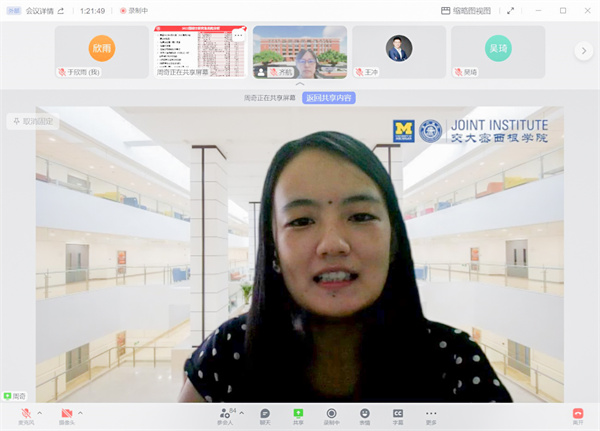Image resolution: width=600 pixels, height=431 pixels.
Task: Enable captions with the CC icon
Action: [x=398, y=414]
